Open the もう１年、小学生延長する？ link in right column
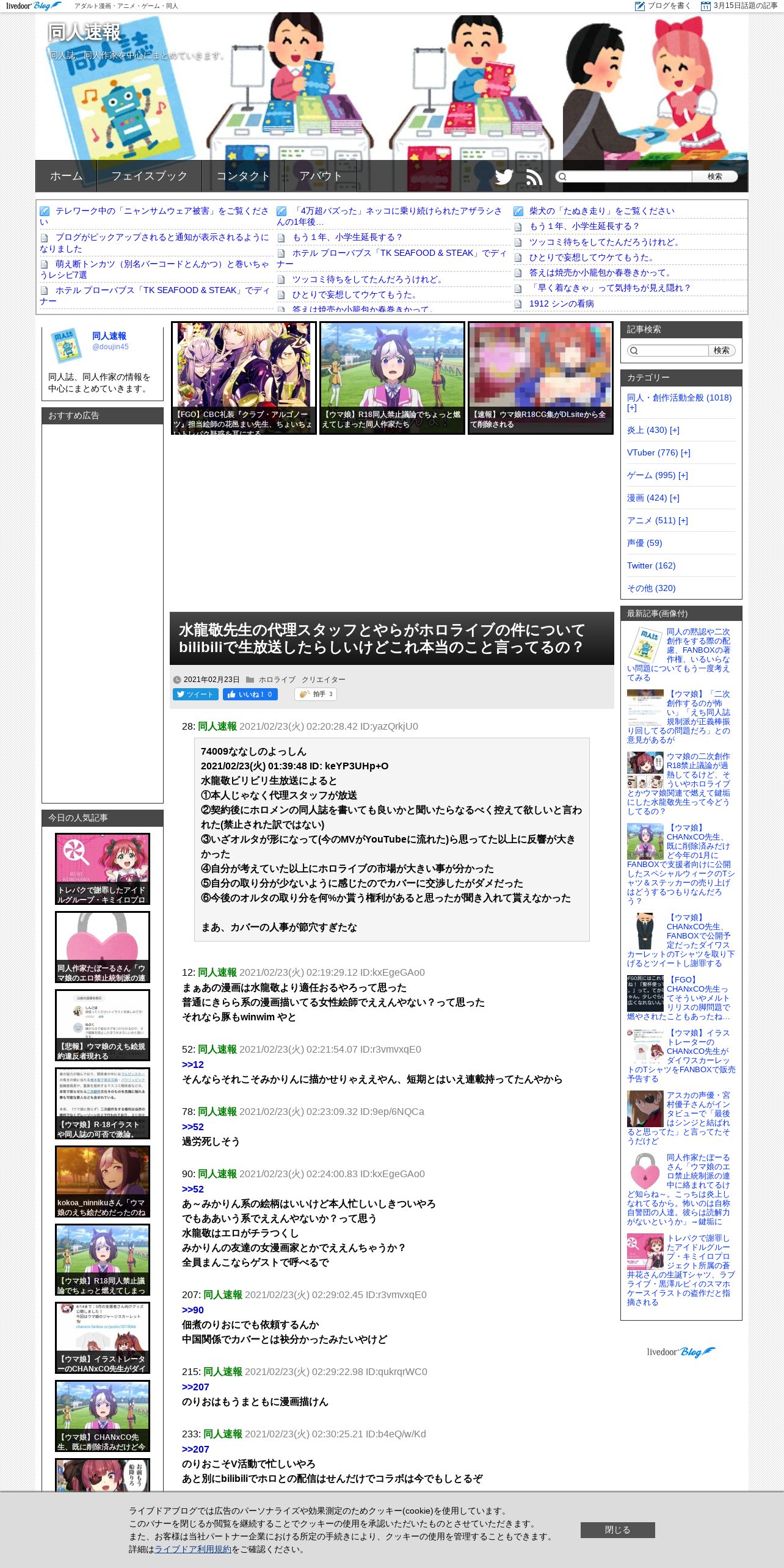The image size is (784, 1568). click(584, 227)
